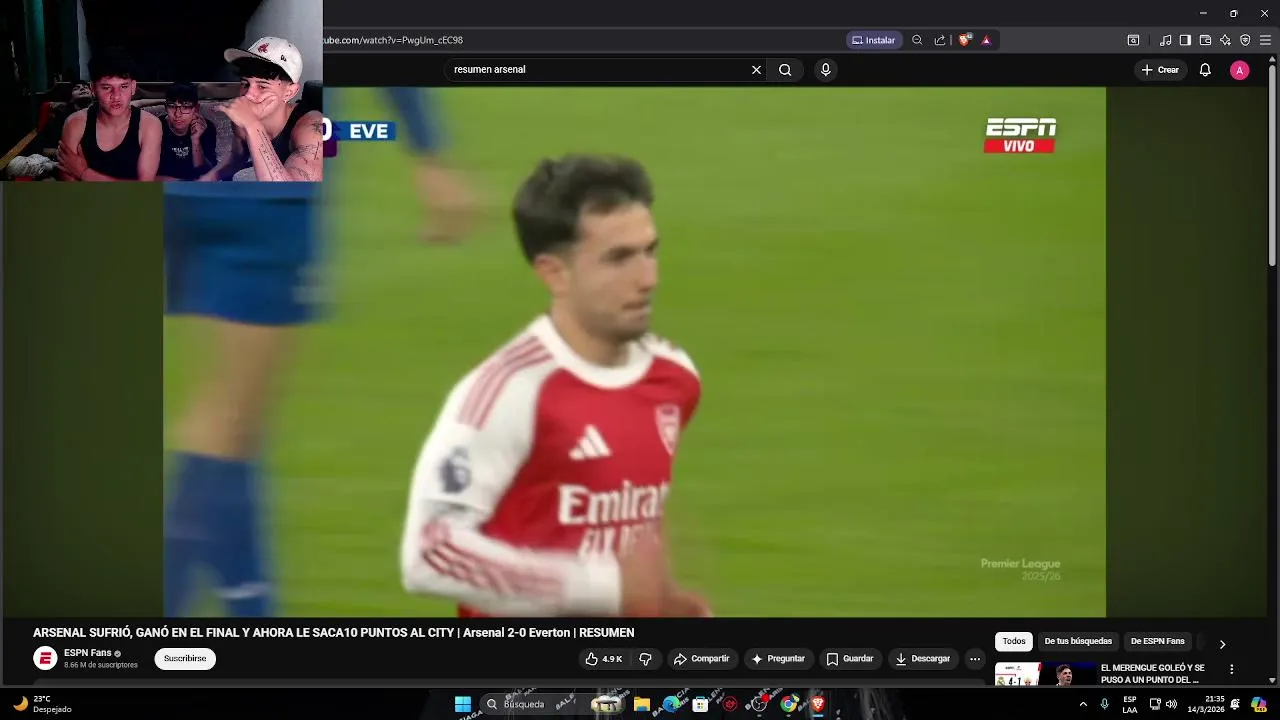Open the media playlist music note icon
This screenshot has height=720, width=1280.
1166,40
